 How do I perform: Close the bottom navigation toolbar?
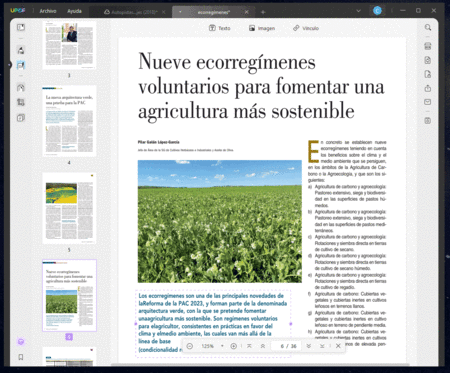click(338, 346)
